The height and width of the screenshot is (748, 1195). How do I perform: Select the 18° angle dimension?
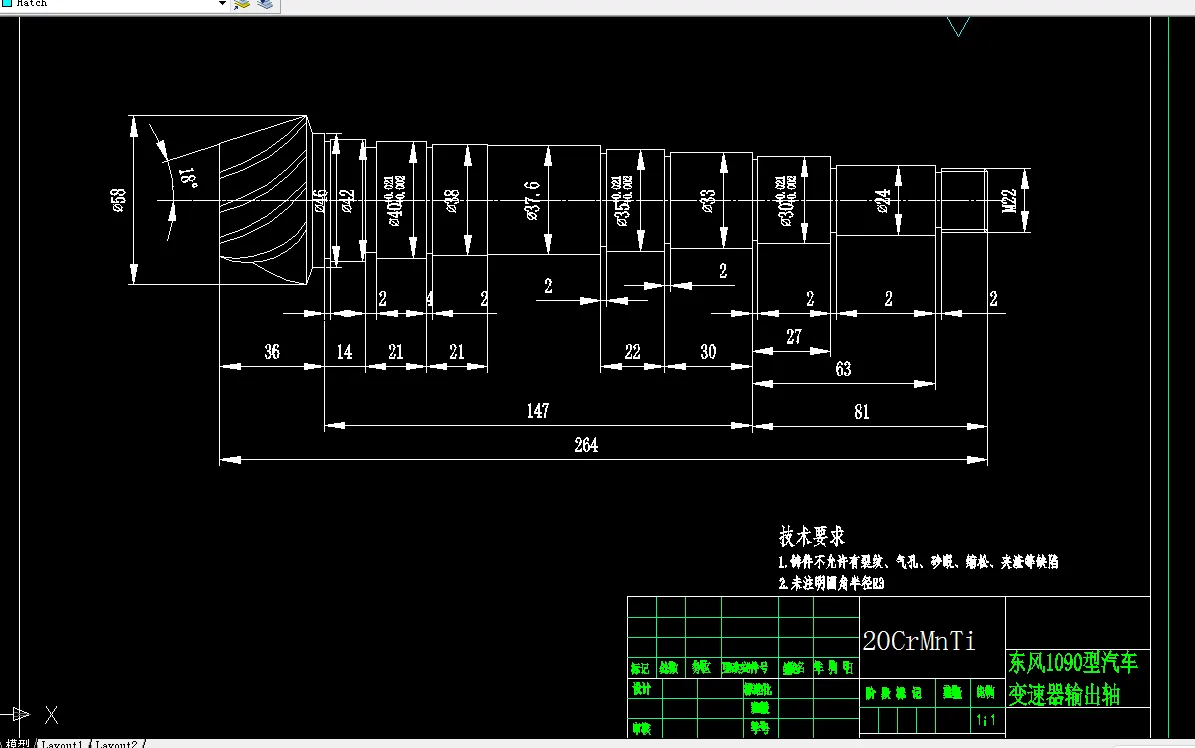[189, 178]
